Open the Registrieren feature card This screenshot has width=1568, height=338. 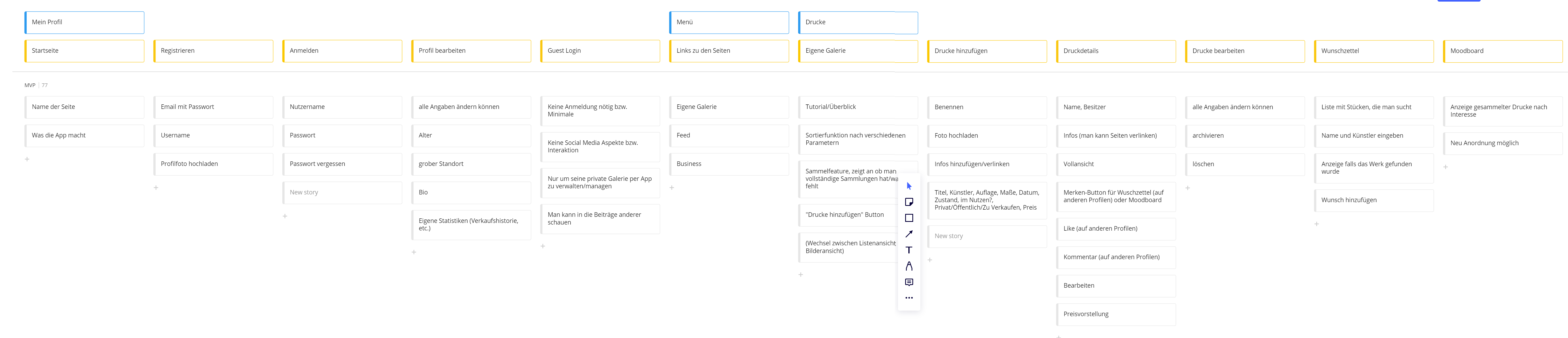coord(213,51)
